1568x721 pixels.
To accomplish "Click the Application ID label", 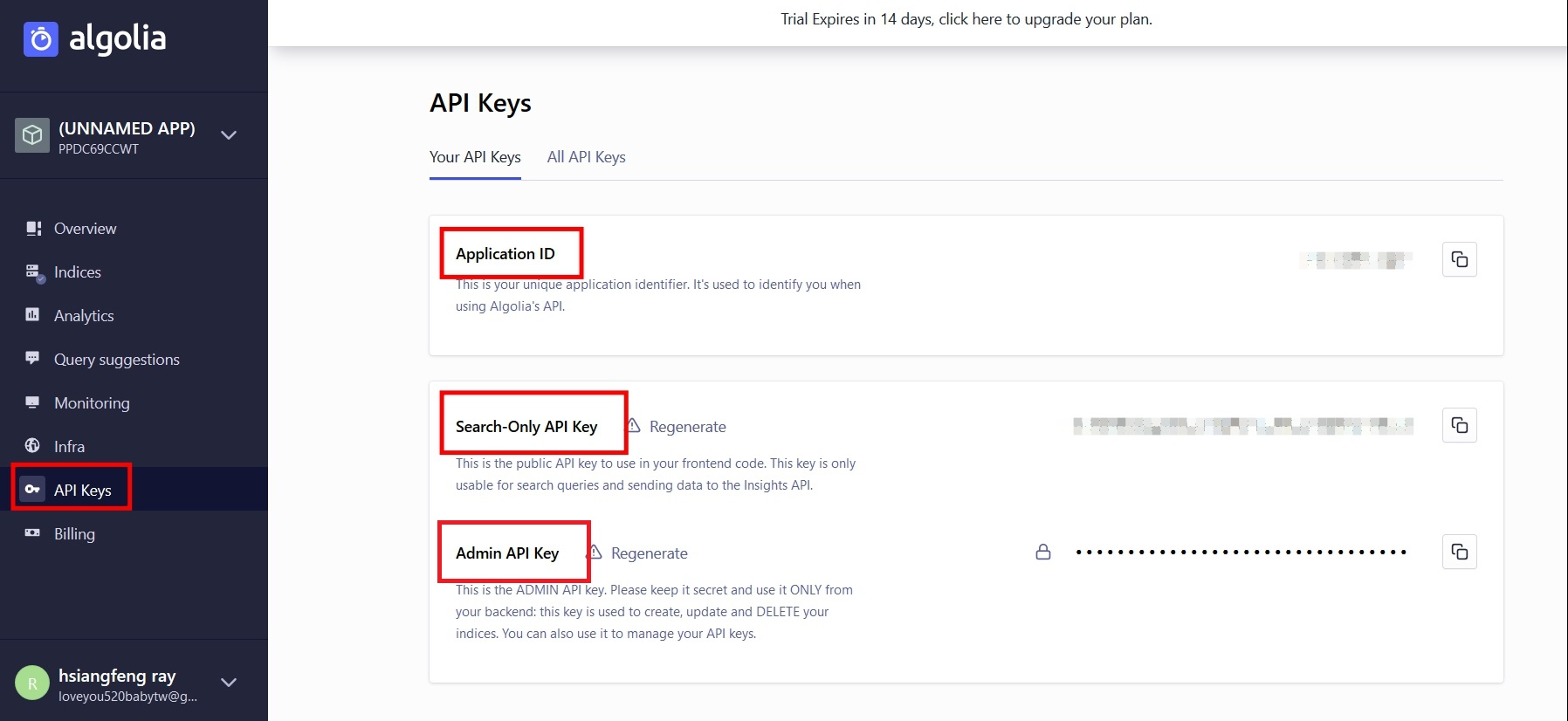I will point(505,254).
